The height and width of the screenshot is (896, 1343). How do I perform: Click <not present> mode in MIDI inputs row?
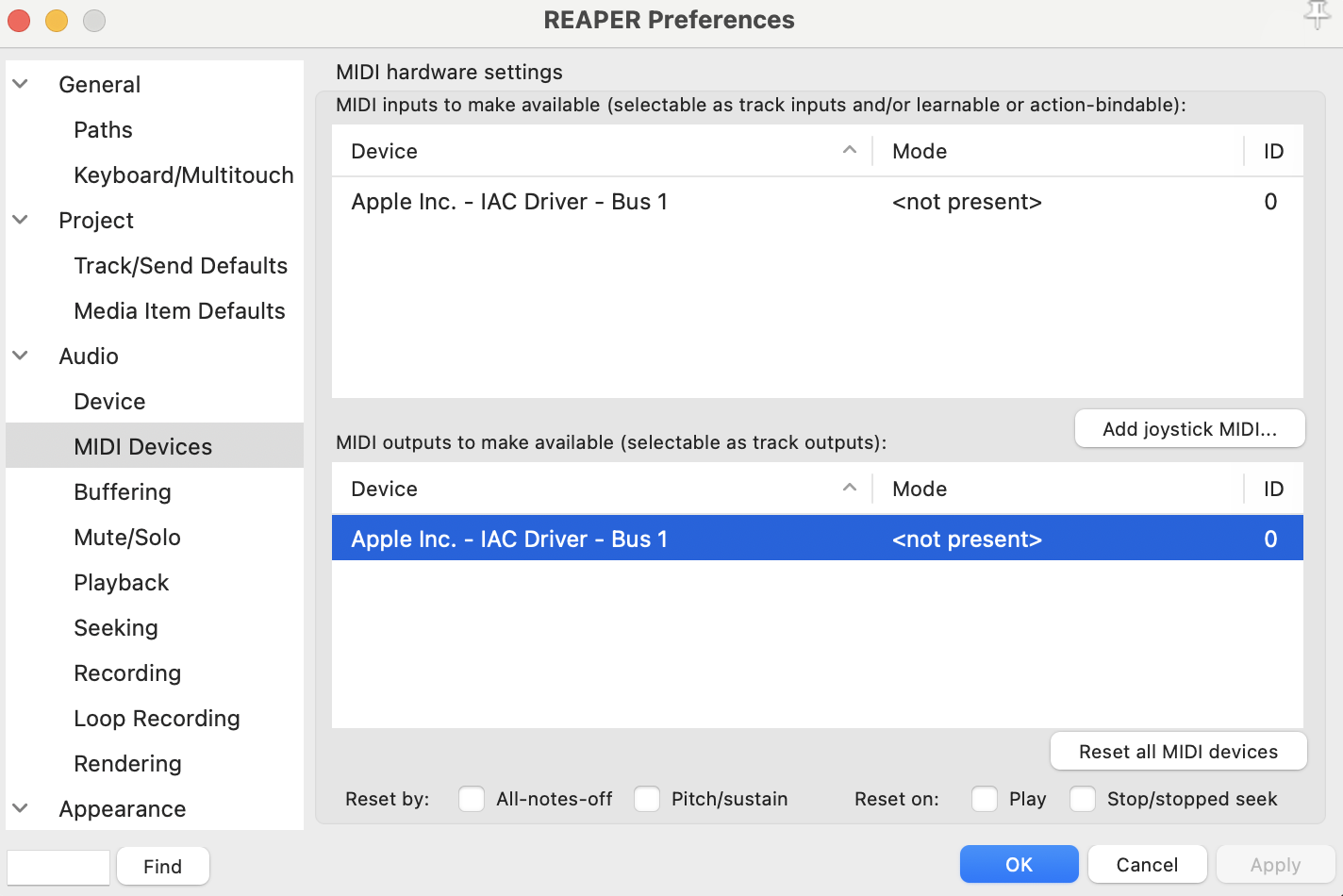[x=967, y=202]
